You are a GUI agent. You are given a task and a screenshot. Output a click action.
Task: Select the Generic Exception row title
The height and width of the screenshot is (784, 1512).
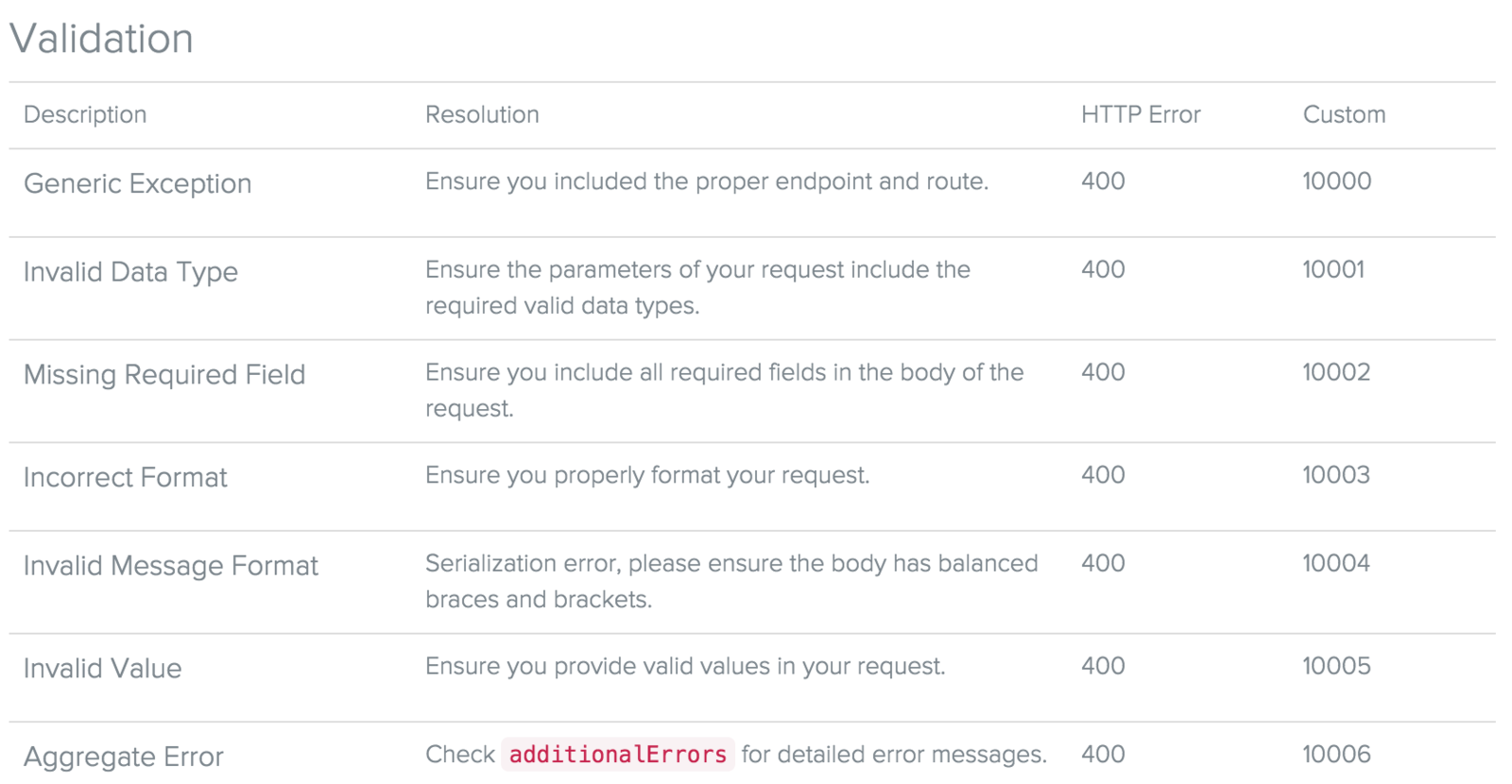tap(138, 183)
